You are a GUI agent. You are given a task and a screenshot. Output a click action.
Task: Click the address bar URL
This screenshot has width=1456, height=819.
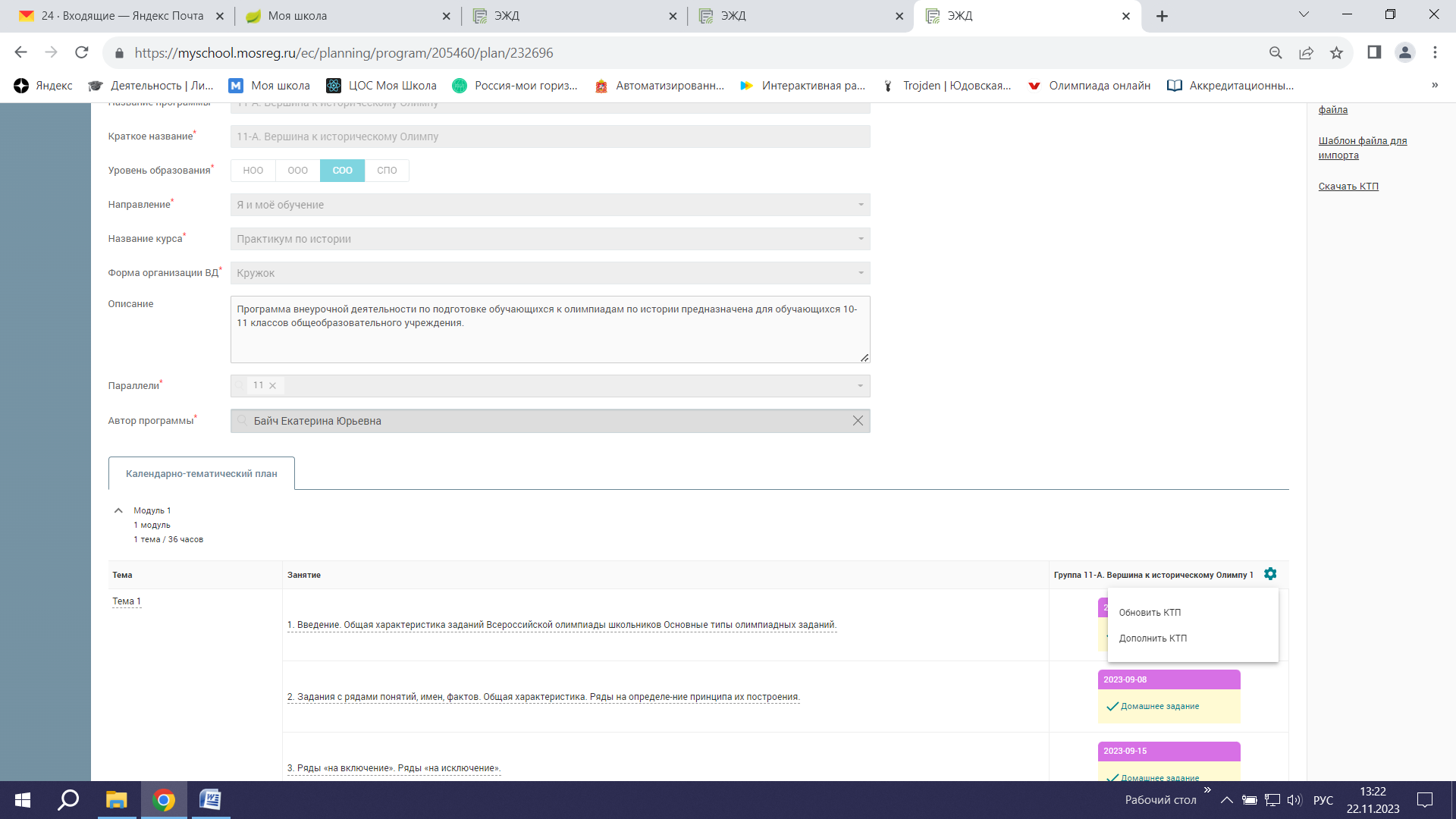344,53
